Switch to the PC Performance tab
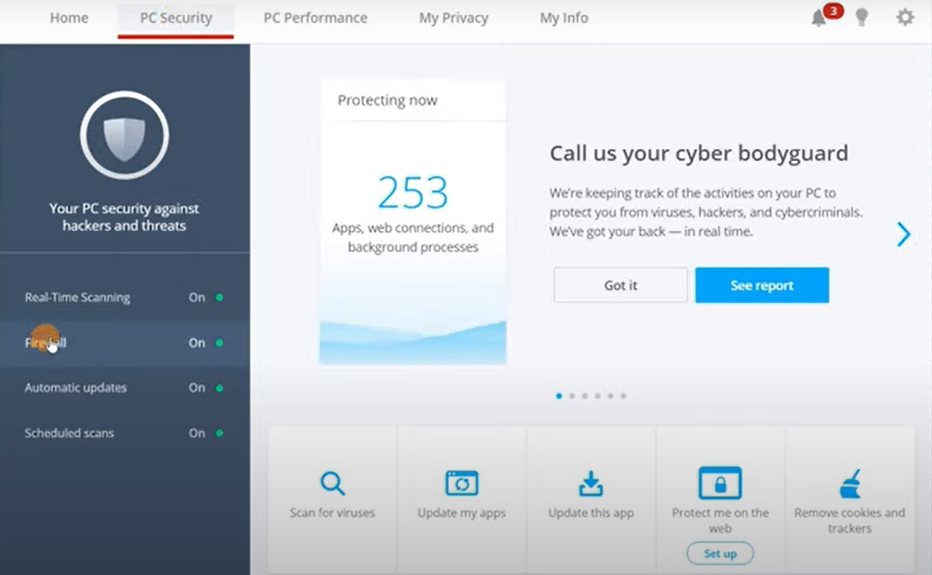Image resolution: width=932 pixels, height=575 pixels. click(x=316, y=18)
